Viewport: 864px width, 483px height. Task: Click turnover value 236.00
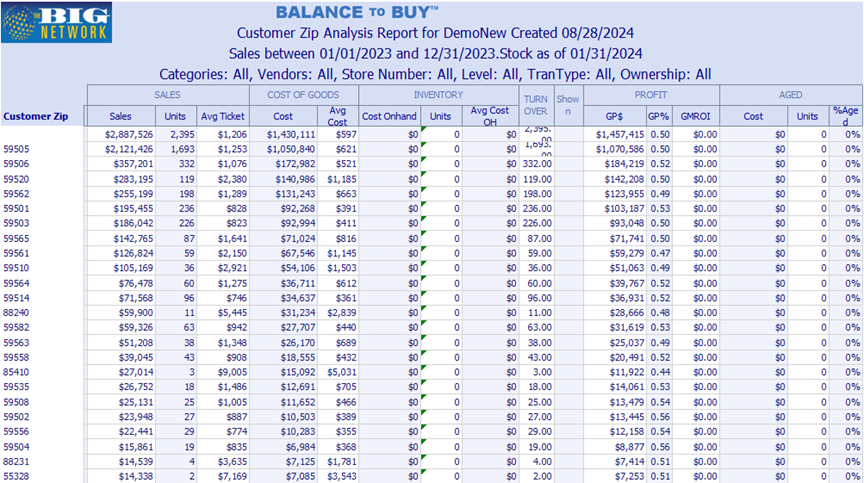point(537,209)
